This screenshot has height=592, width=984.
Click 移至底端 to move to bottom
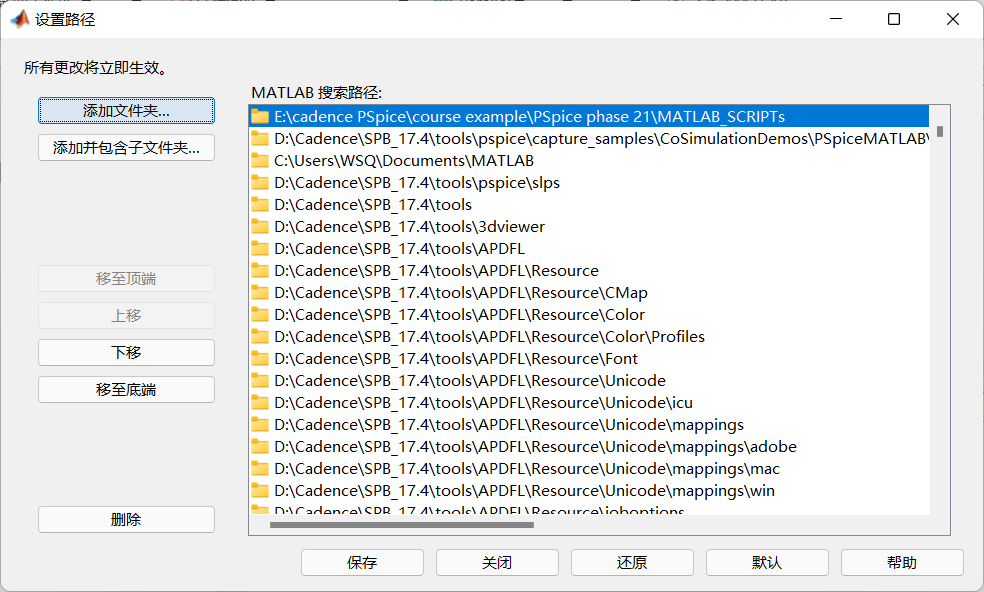tap(126, 389)
